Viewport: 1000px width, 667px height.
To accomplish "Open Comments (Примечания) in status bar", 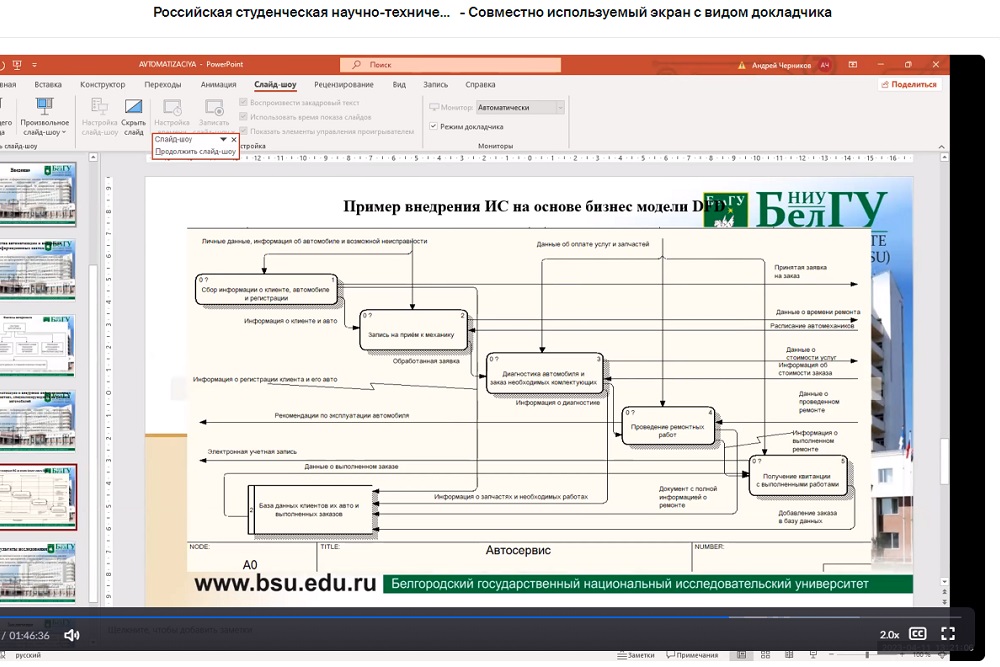I will 690,655.
